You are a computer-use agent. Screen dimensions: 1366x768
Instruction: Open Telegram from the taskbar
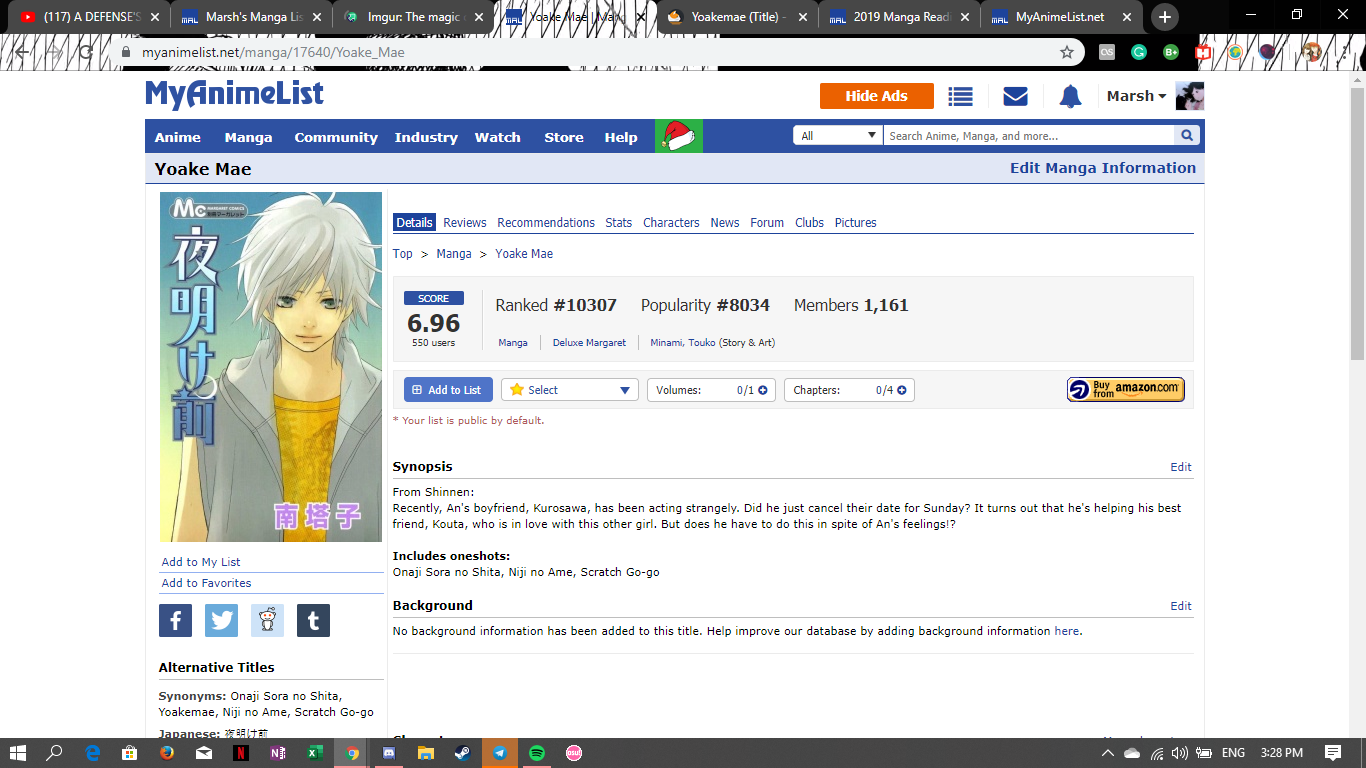click(x=500, y=753)
